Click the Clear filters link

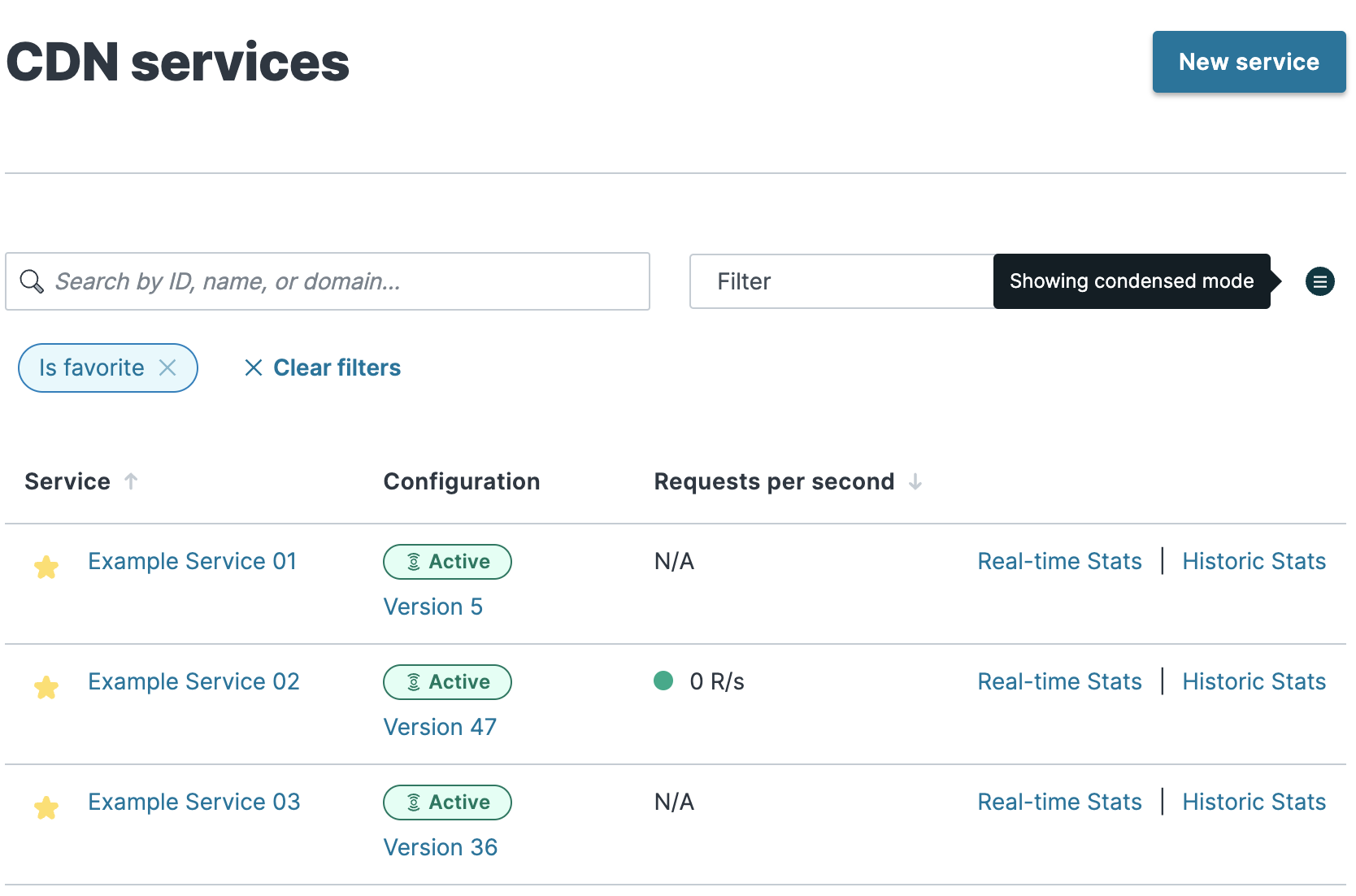[337, 368]
